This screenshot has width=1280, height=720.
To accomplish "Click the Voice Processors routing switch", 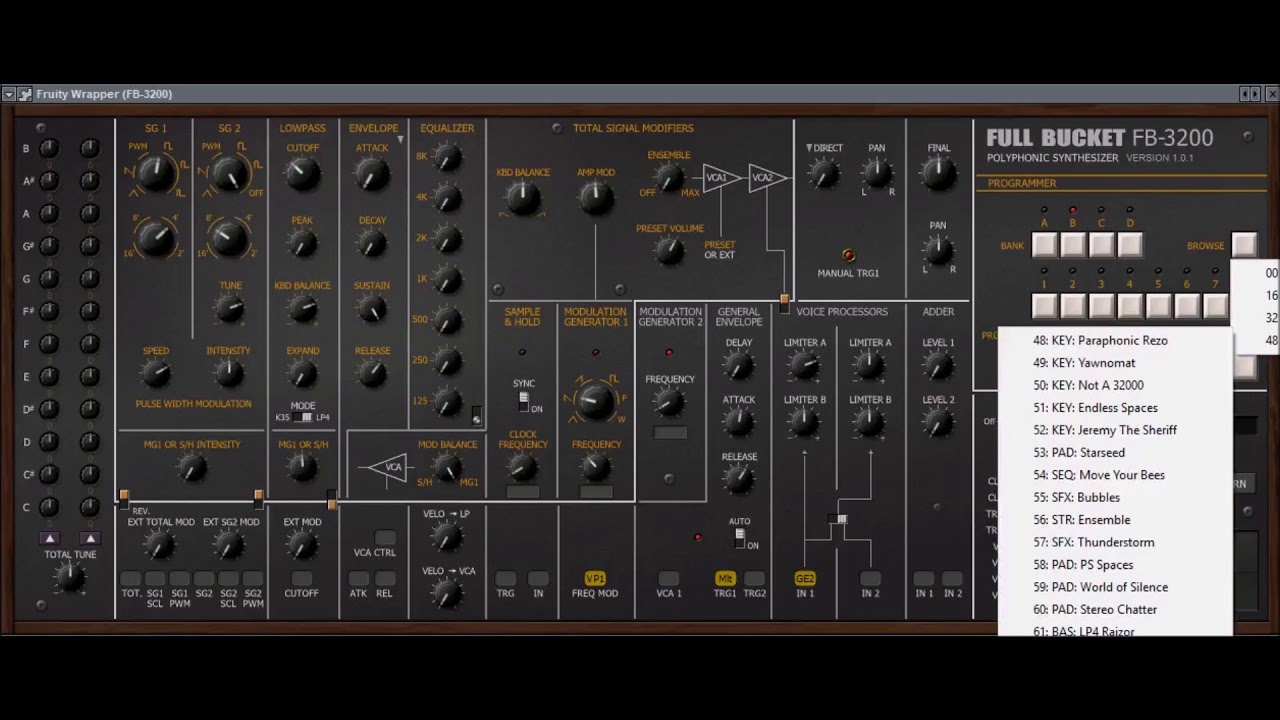I will pyautogui.click(x=840, y=520).
